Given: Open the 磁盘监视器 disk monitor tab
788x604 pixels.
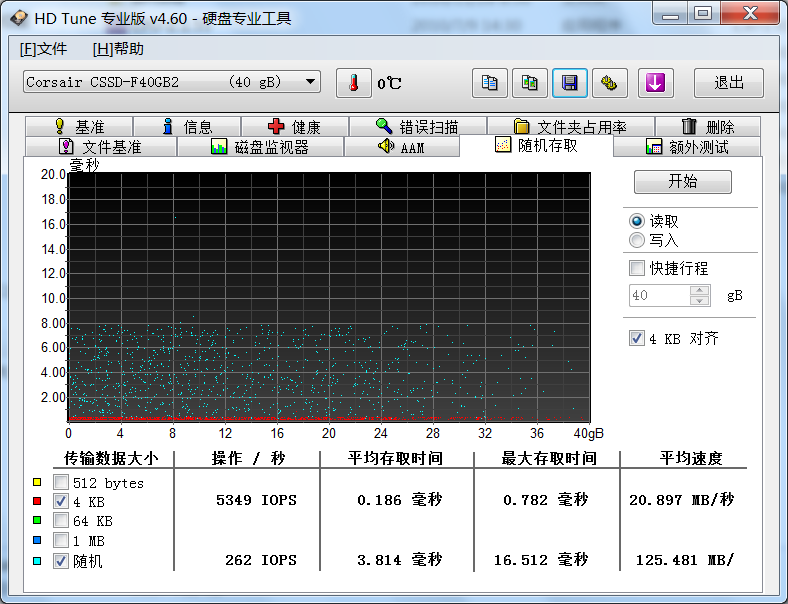Looking at the screenshot, I should point(260,147).
